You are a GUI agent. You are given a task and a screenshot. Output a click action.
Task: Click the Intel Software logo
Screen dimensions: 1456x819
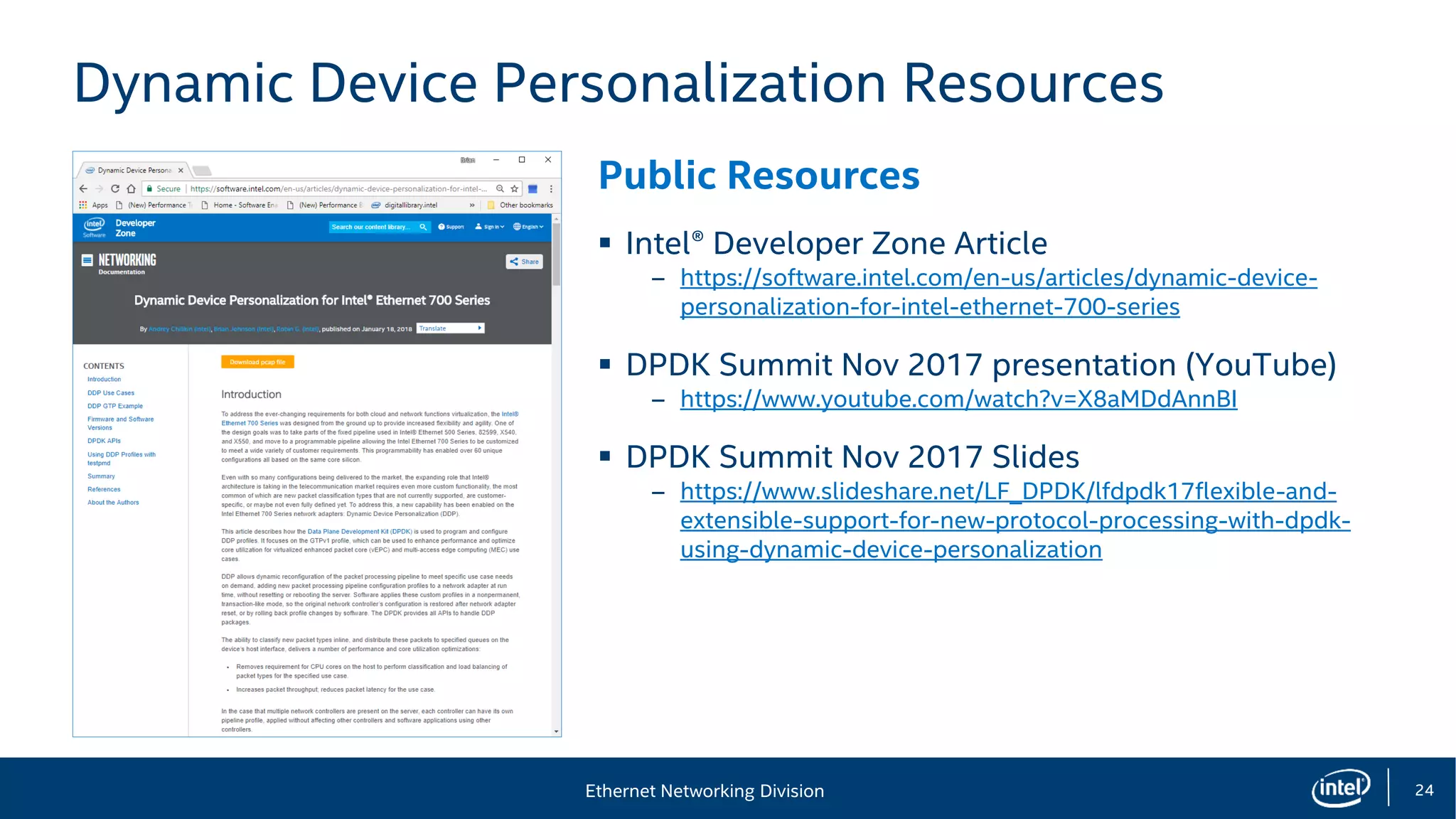[x=95, y=227]
